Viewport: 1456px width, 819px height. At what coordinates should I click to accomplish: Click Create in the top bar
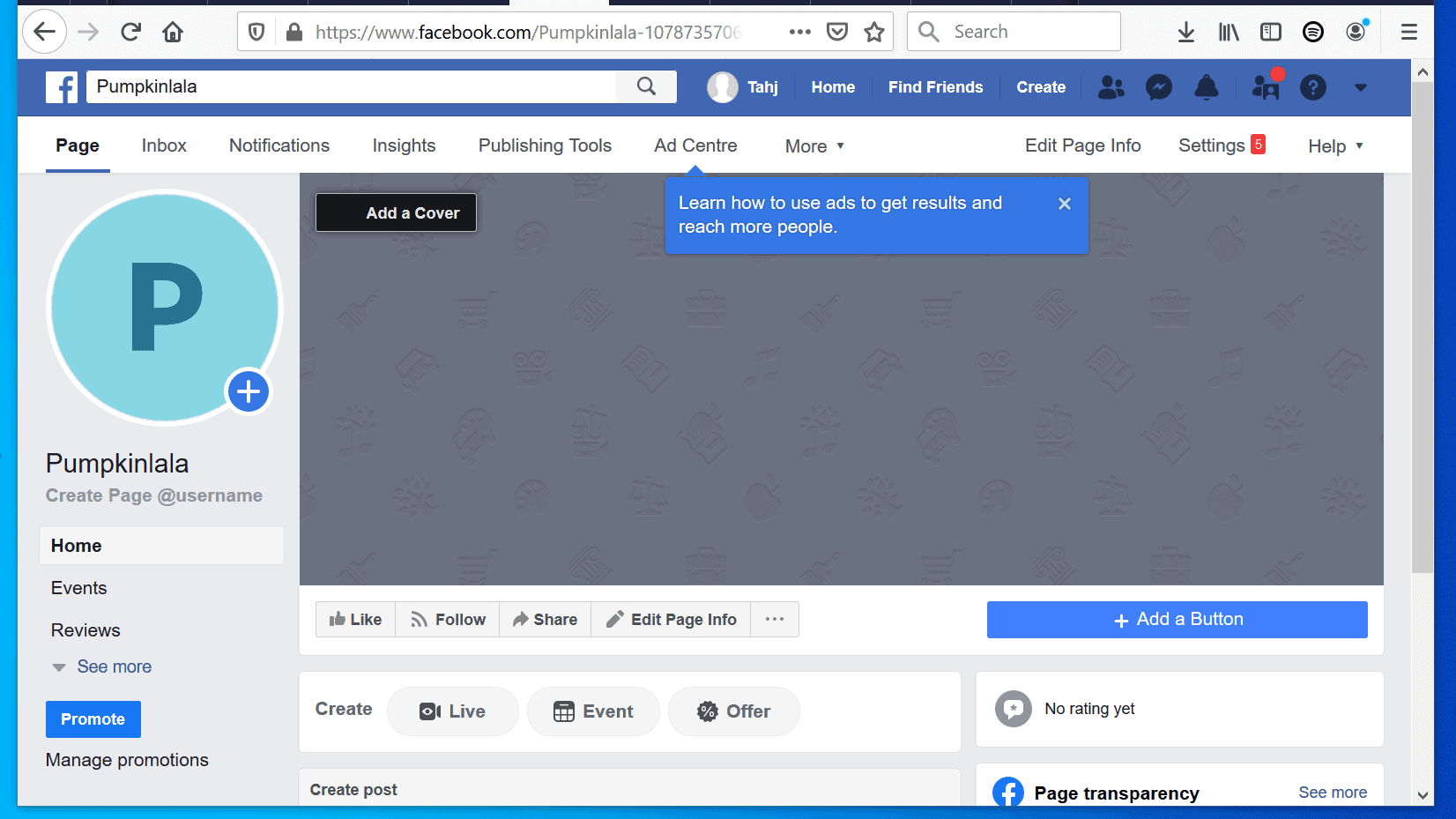pyautogui.click(x=1041, y=87)
